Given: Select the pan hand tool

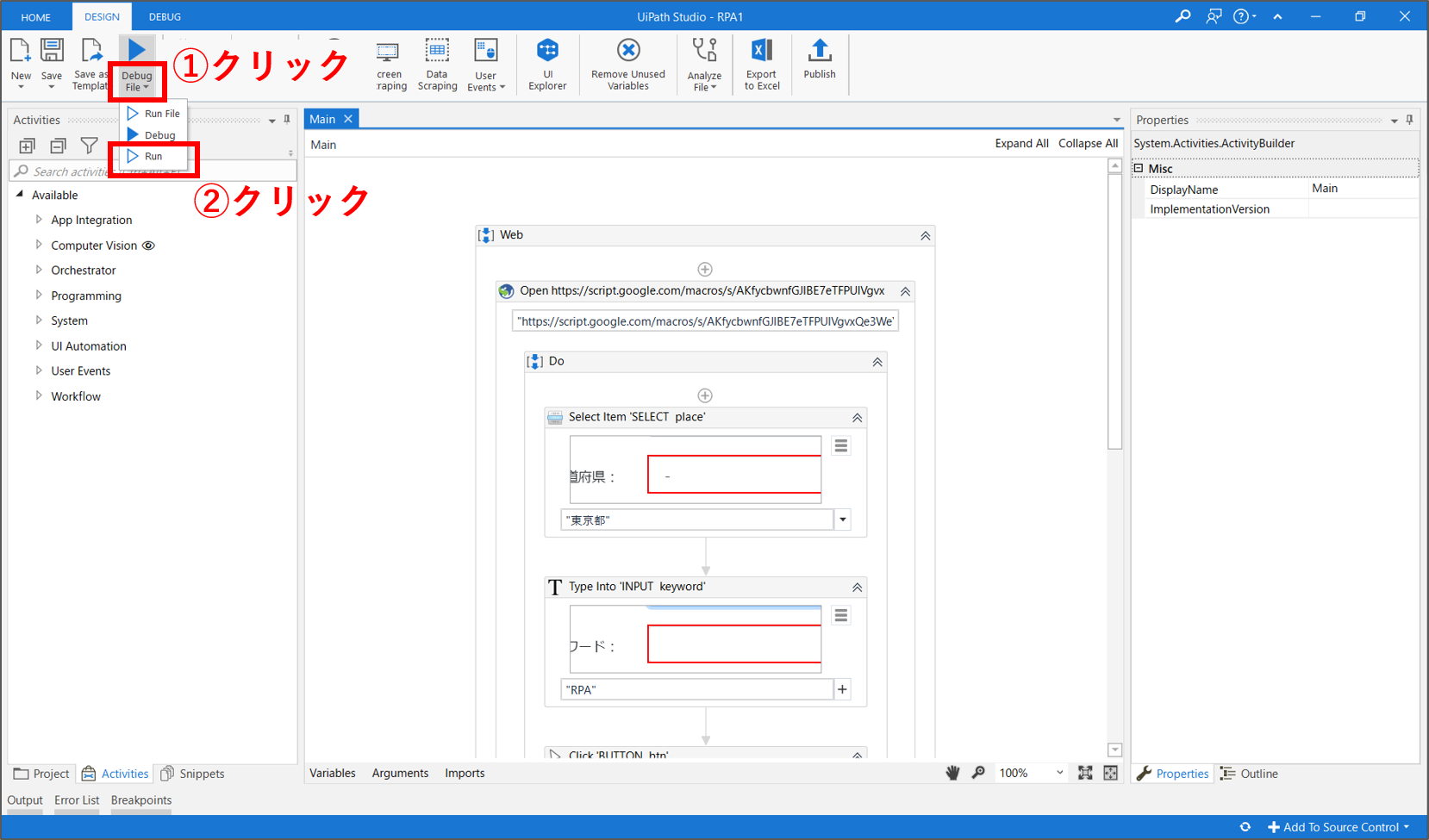Looking at the screenshot, I should [x=952, y=773].
